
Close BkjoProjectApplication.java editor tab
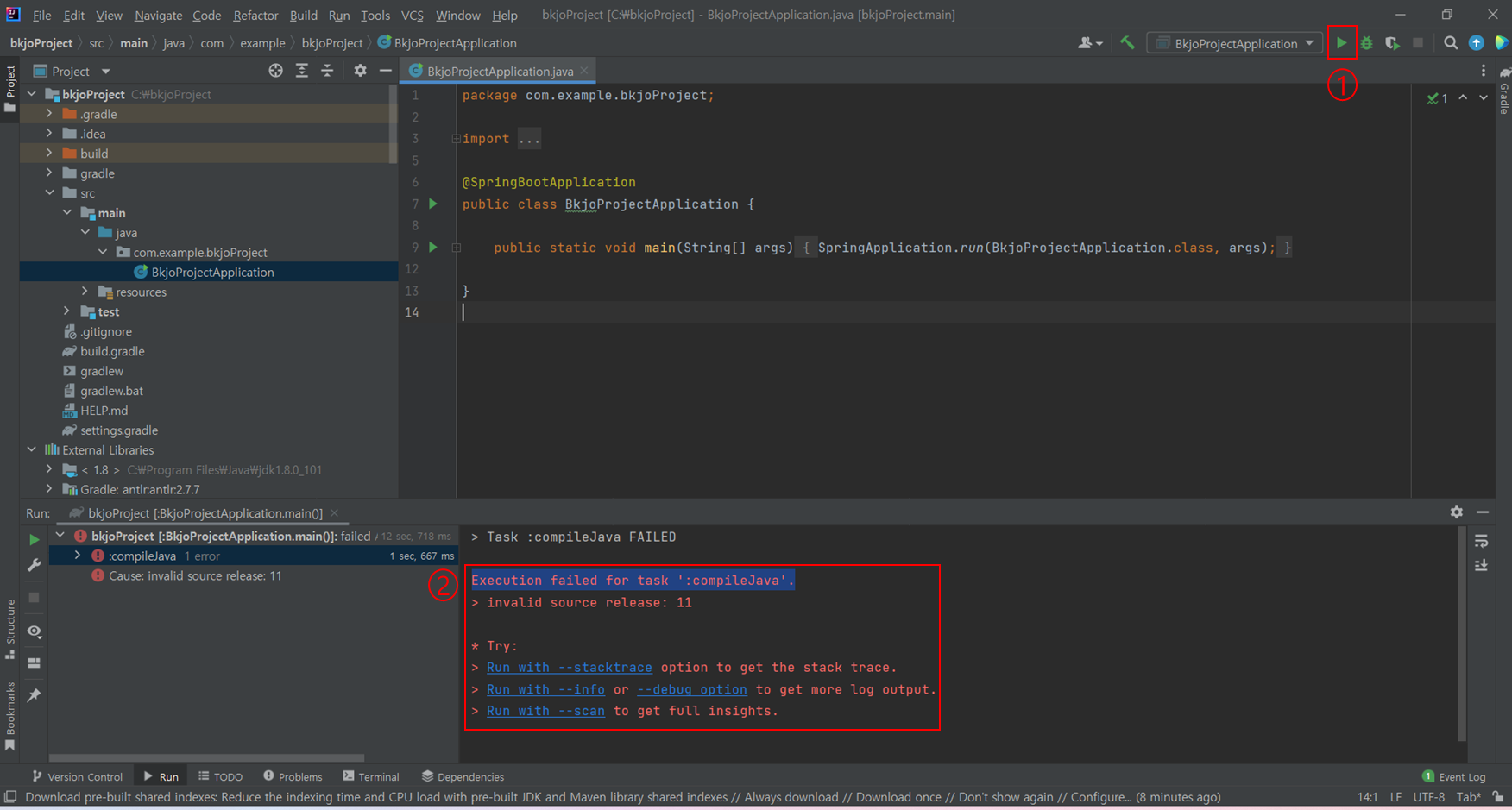[x=584, y=71]
